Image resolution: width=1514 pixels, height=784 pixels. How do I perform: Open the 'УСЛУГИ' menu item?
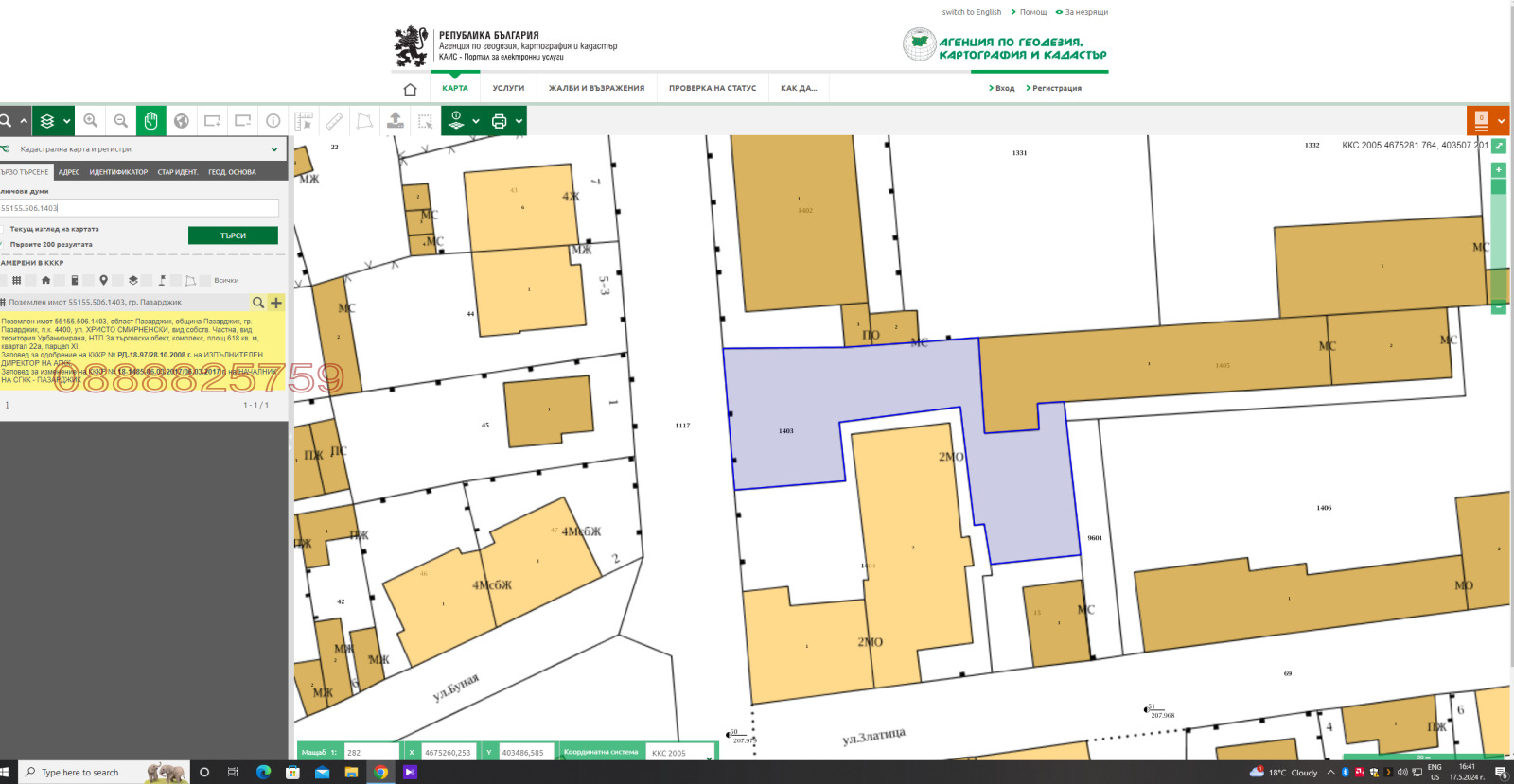(x=508, y=89)
